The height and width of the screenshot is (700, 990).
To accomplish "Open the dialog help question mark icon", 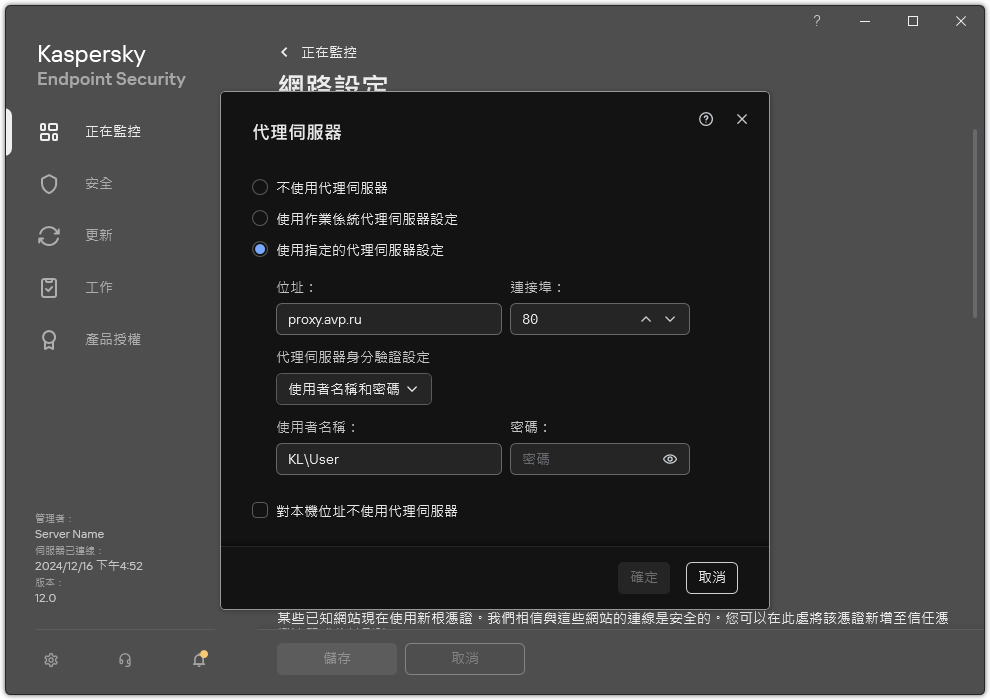I will (x=705, y=118).
